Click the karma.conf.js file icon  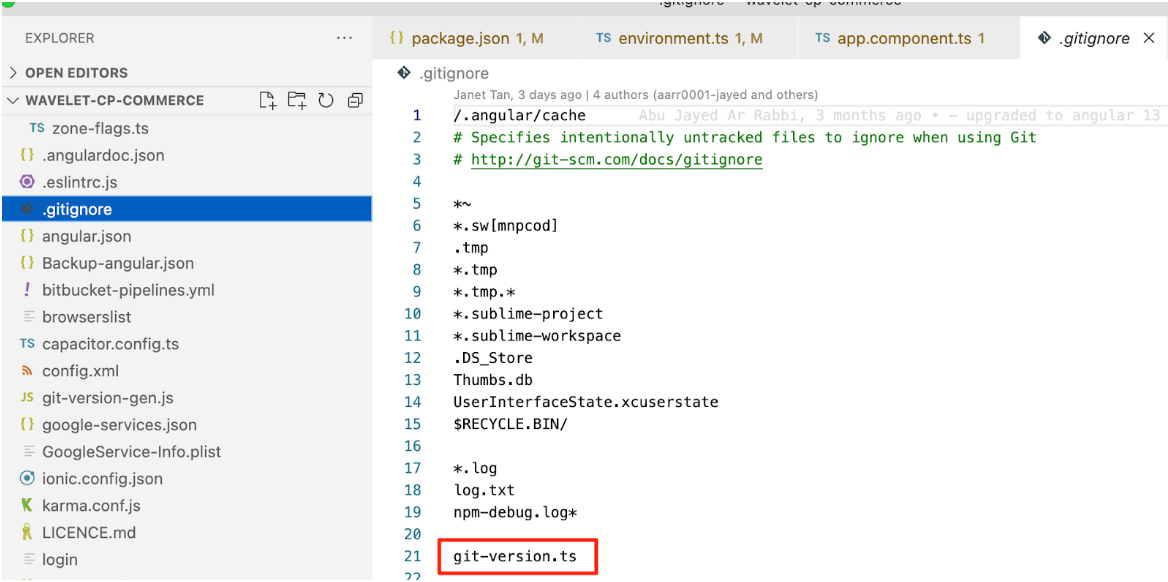click(x=27, y=506)
